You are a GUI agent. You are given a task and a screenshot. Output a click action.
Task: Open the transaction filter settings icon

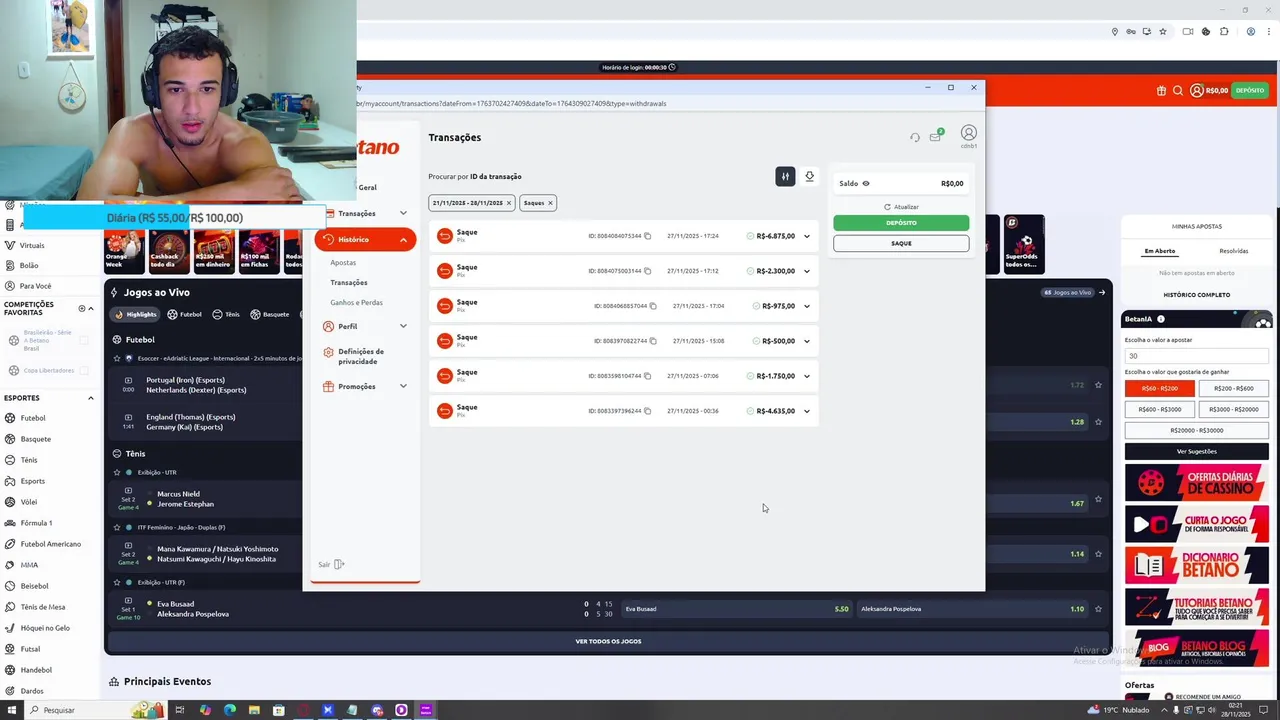[785, 177]
